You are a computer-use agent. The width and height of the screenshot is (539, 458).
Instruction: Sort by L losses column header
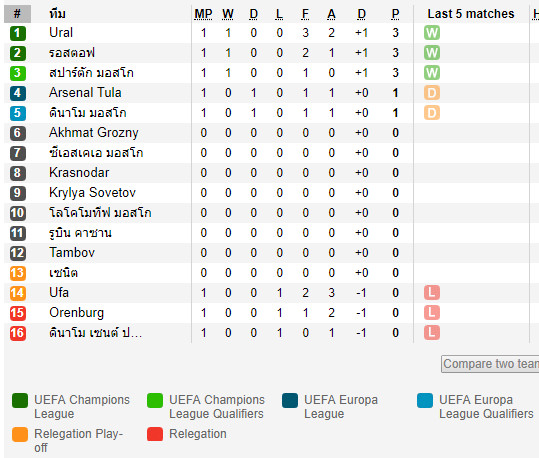click(279, 14)
